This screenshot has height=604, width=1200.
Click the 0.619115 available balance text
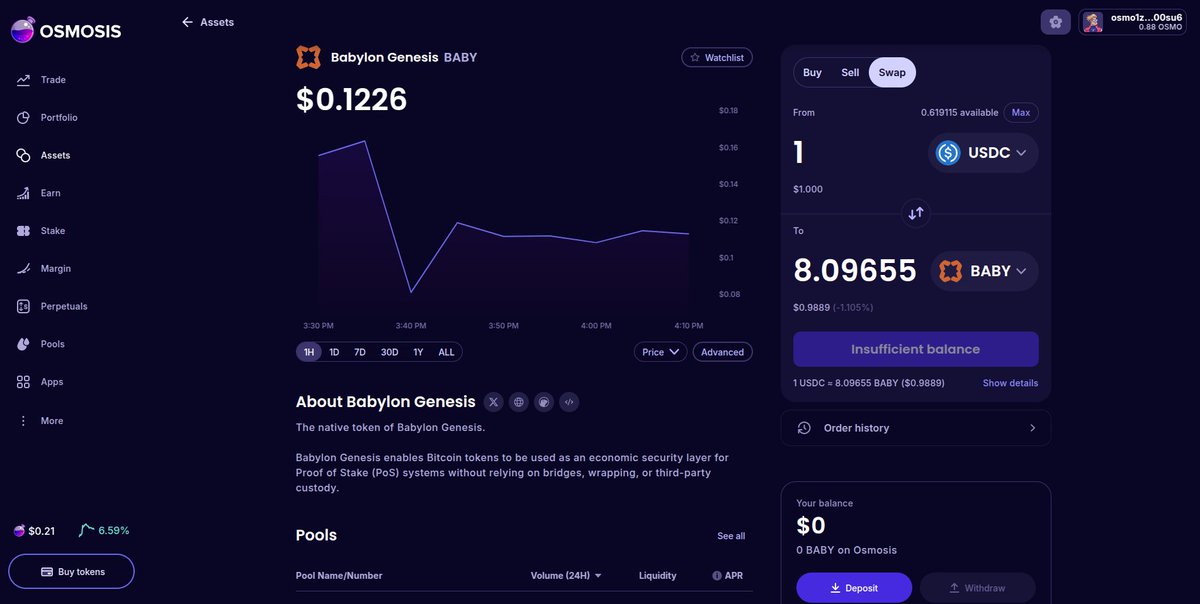coord(960,113)
